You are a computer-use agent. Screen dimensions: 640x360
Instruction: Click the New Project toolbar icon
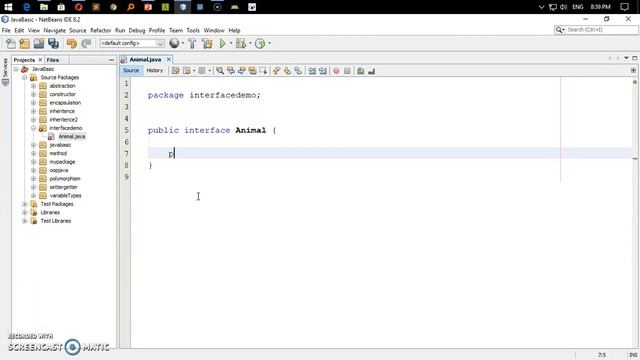pos(24,43)
